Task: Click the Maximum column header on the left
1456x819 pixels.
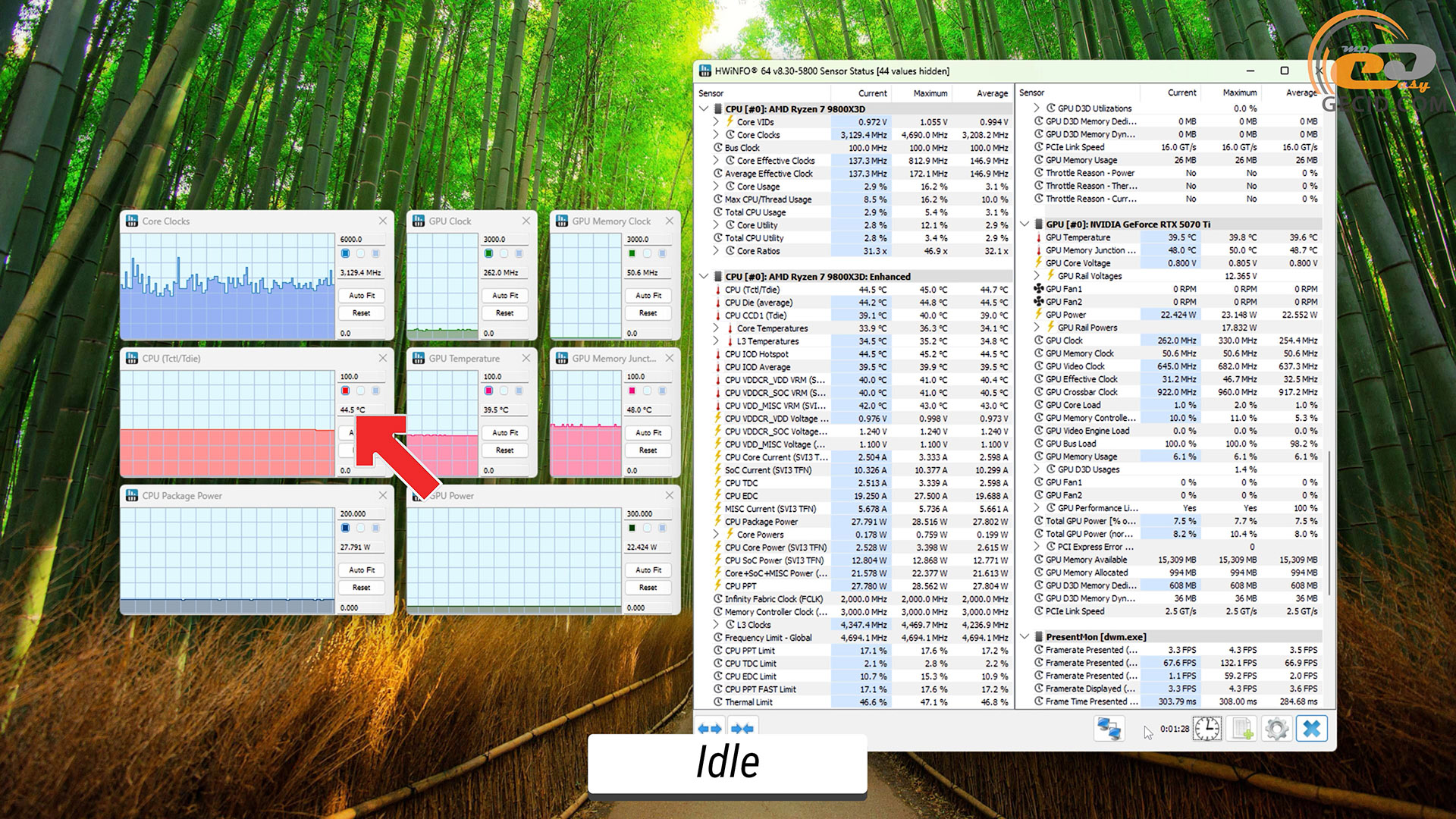Action: point(930,93)
